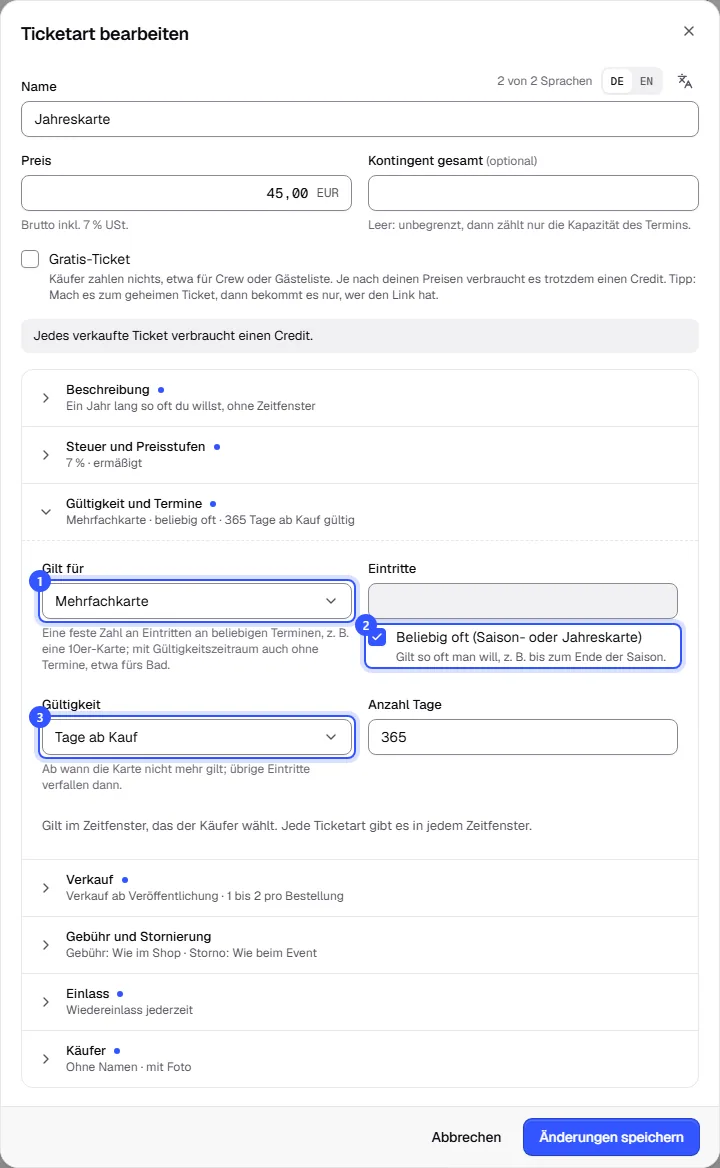Uncheck Beliebig oft (Saison- oder Jahreskarte)

tap(378, 638)
